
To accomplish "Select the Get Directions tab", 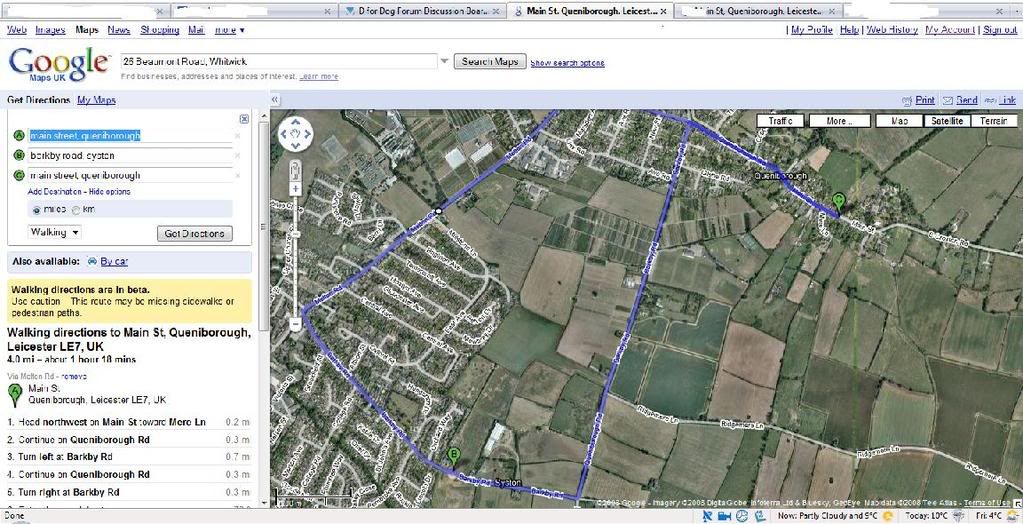I will [x=38, y=100].
